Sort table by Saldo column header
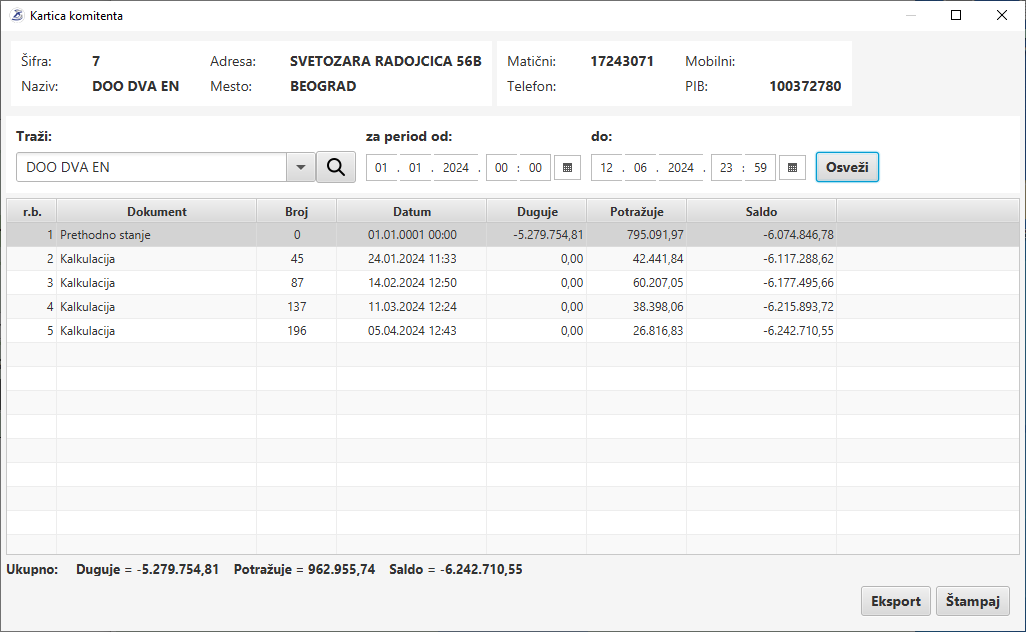Viewport: 1026px width, 632px height. pyautogui.click(x=761, y=212)
